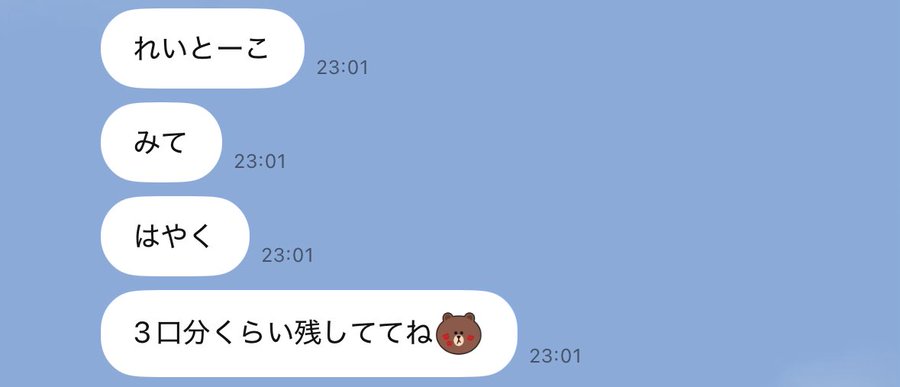Select the 'はやく' message bubble
The width and height of the screenshot is (900, 387).
tap(175, 236)
